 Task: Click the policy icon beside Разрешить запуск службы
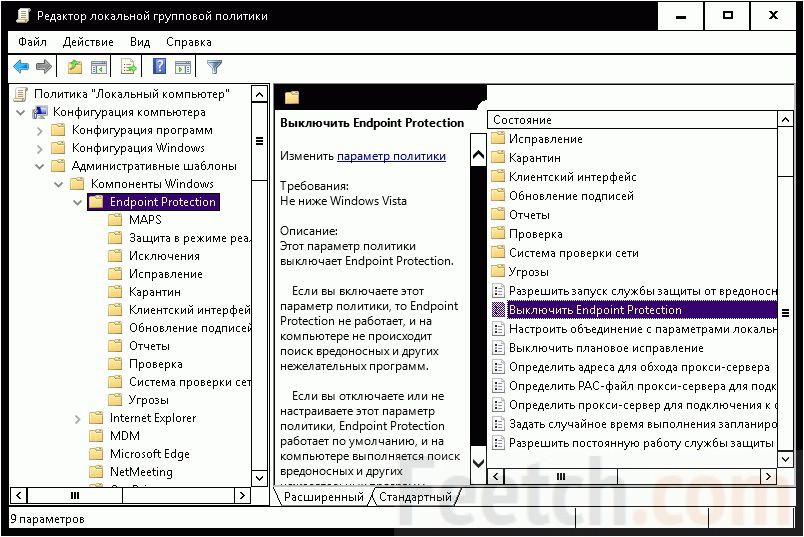498,291
